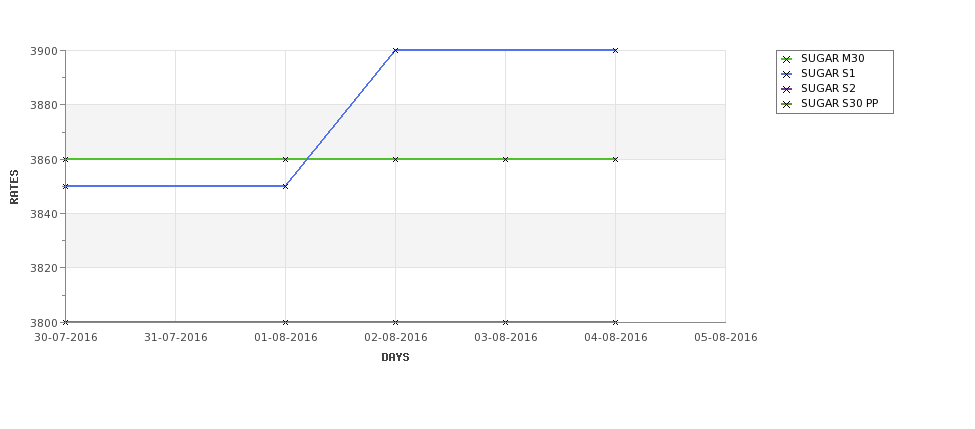Click the SUGAR S2 legend marker icon
Viewport: 975px width, 429px height.
tap(787, 89)
